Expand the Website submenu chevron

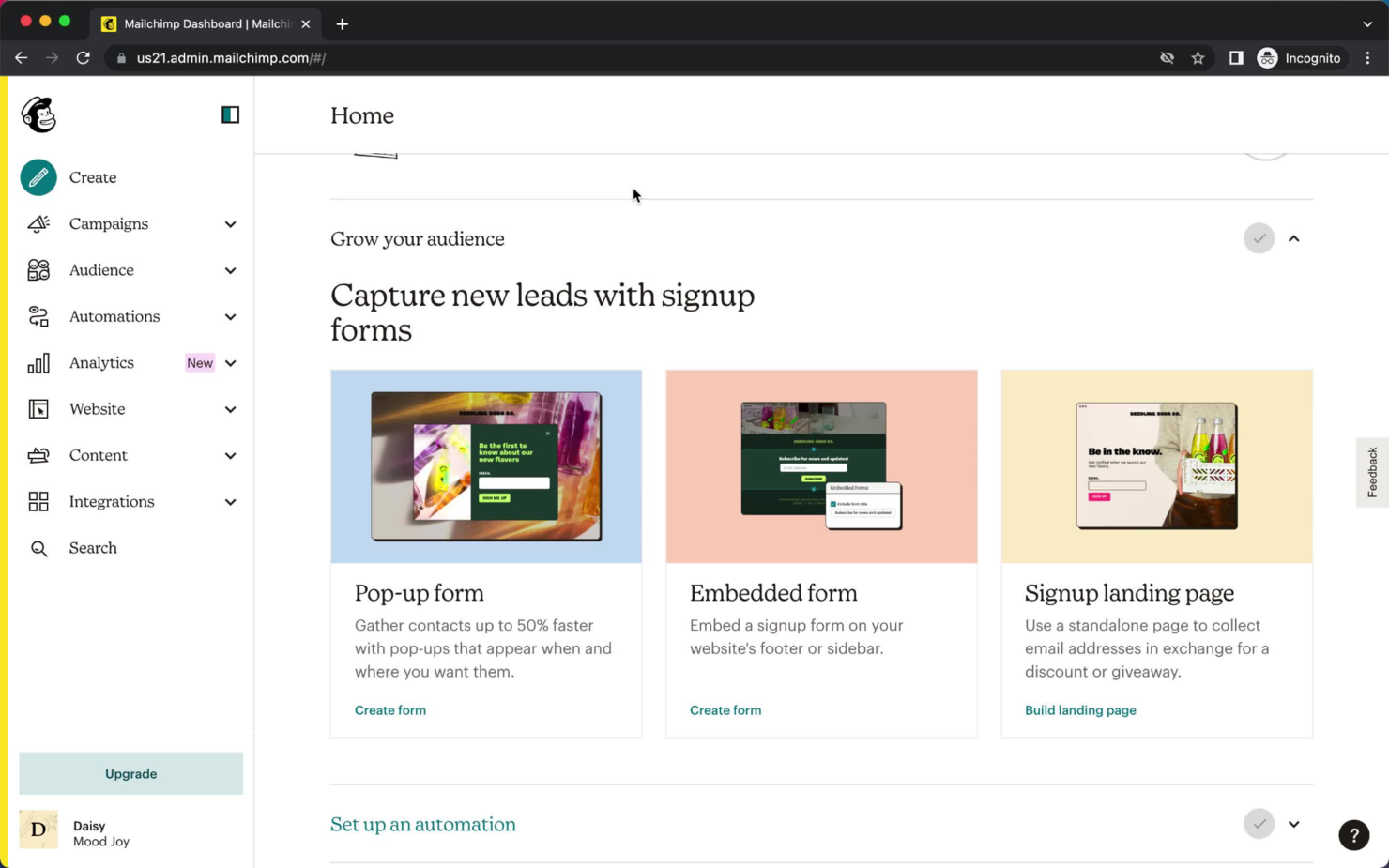click(230, 409)
